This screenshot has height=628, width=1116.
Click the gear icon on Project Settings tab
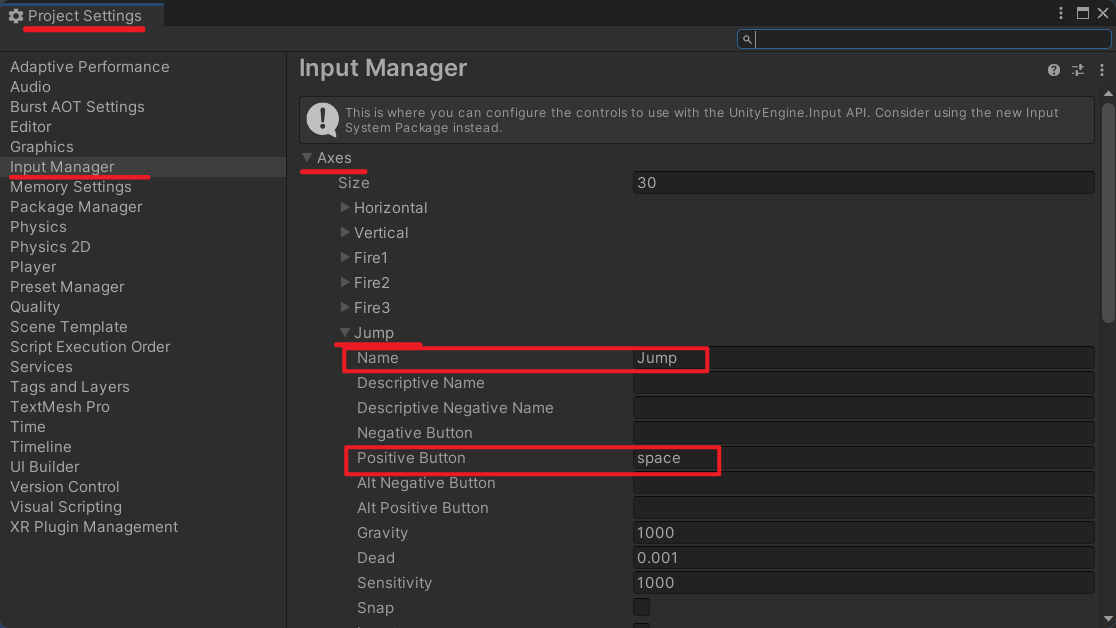[x=16, y=17]
